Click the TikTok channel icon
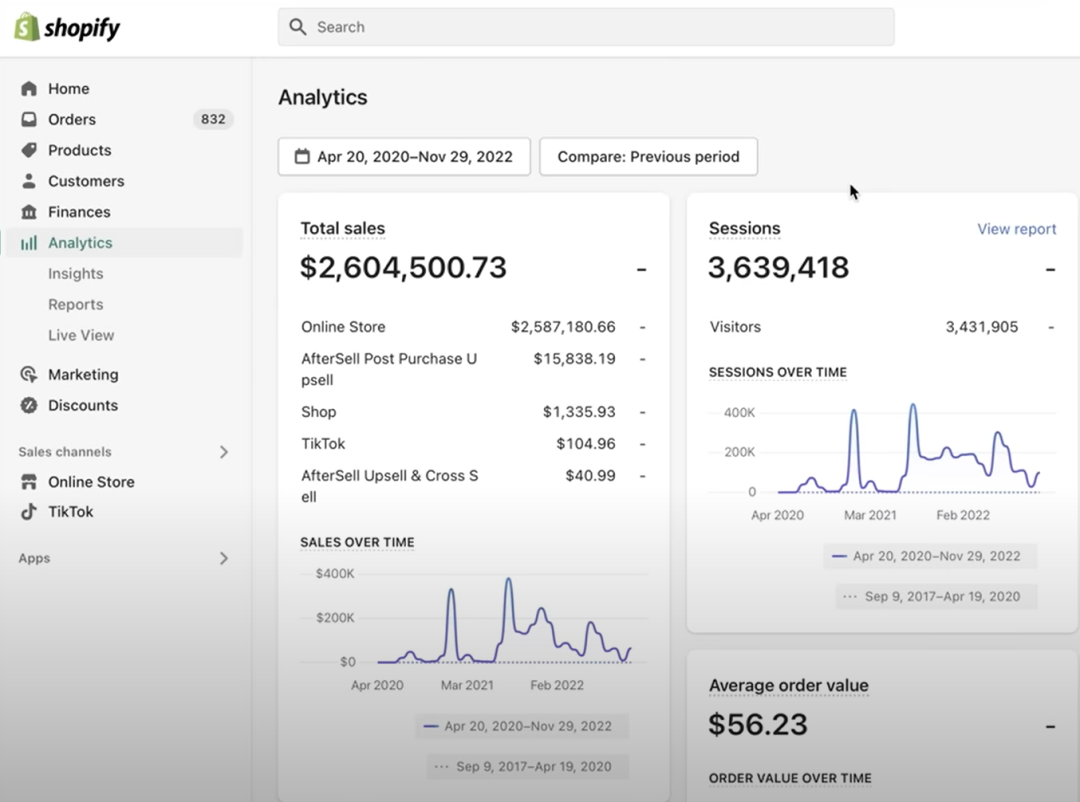This screenshot has height=802, width=1080. coord(29,511)
